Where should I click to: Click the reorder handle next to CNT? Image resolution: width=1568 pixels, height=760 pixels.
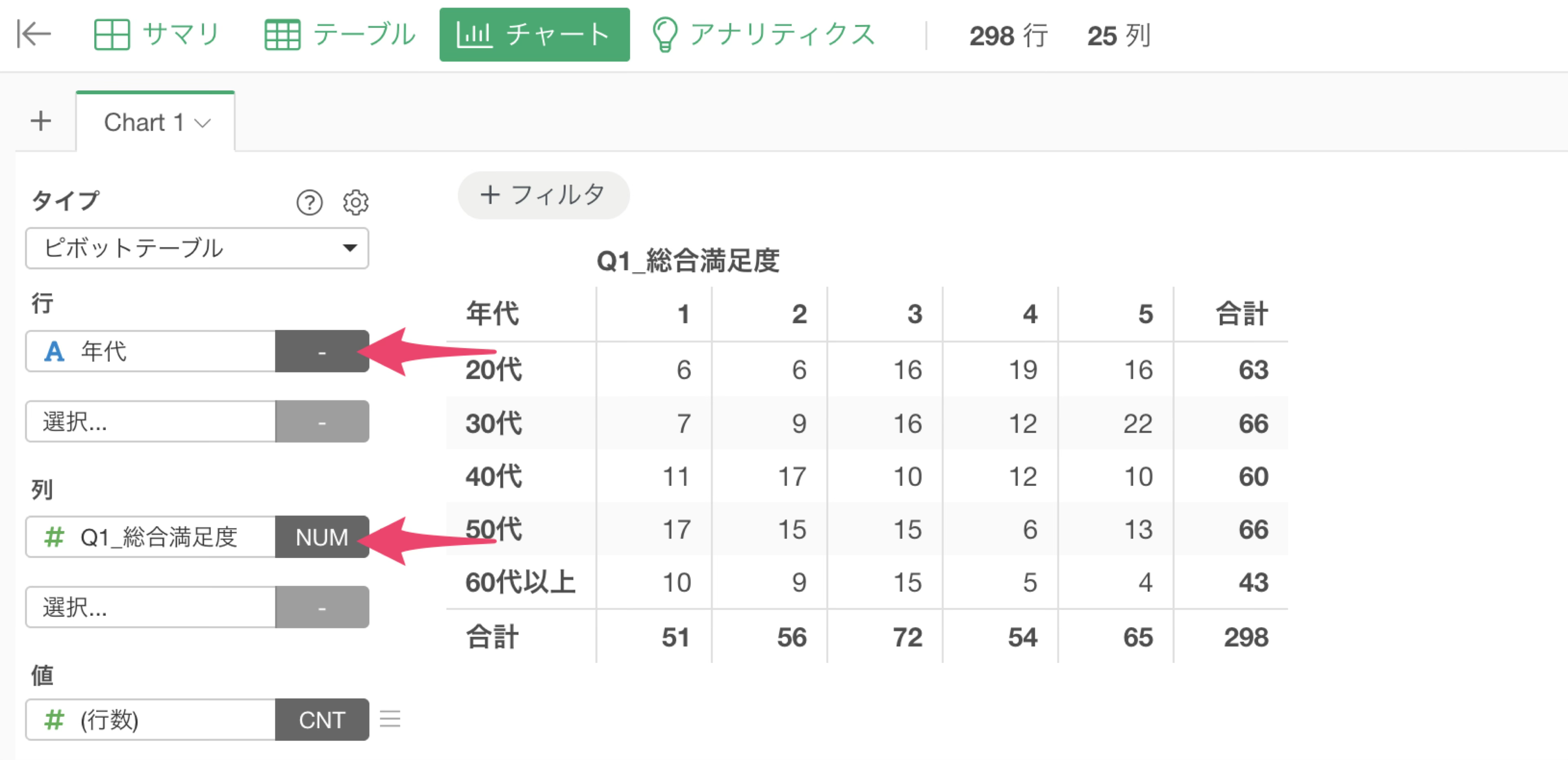pyautogui.click(x=390, y=719)
